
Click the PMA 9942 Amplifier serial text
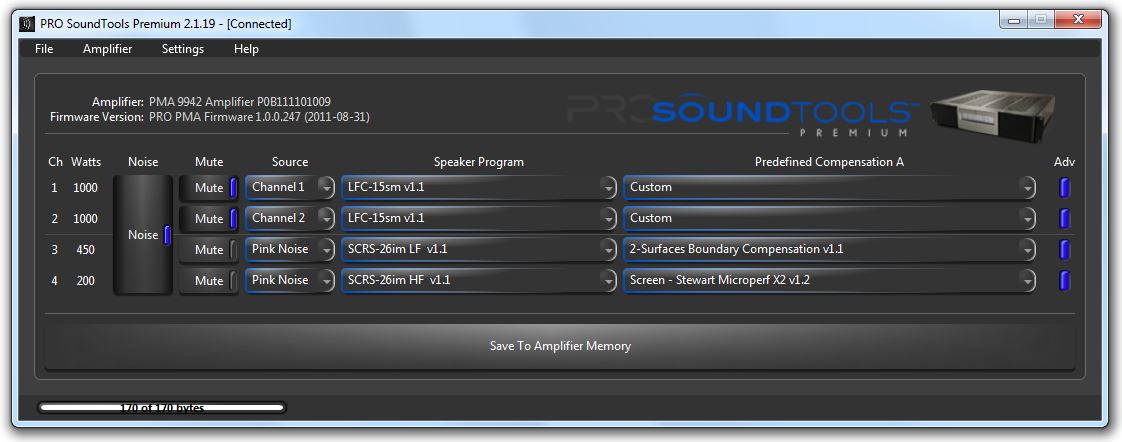click(240, 102)
